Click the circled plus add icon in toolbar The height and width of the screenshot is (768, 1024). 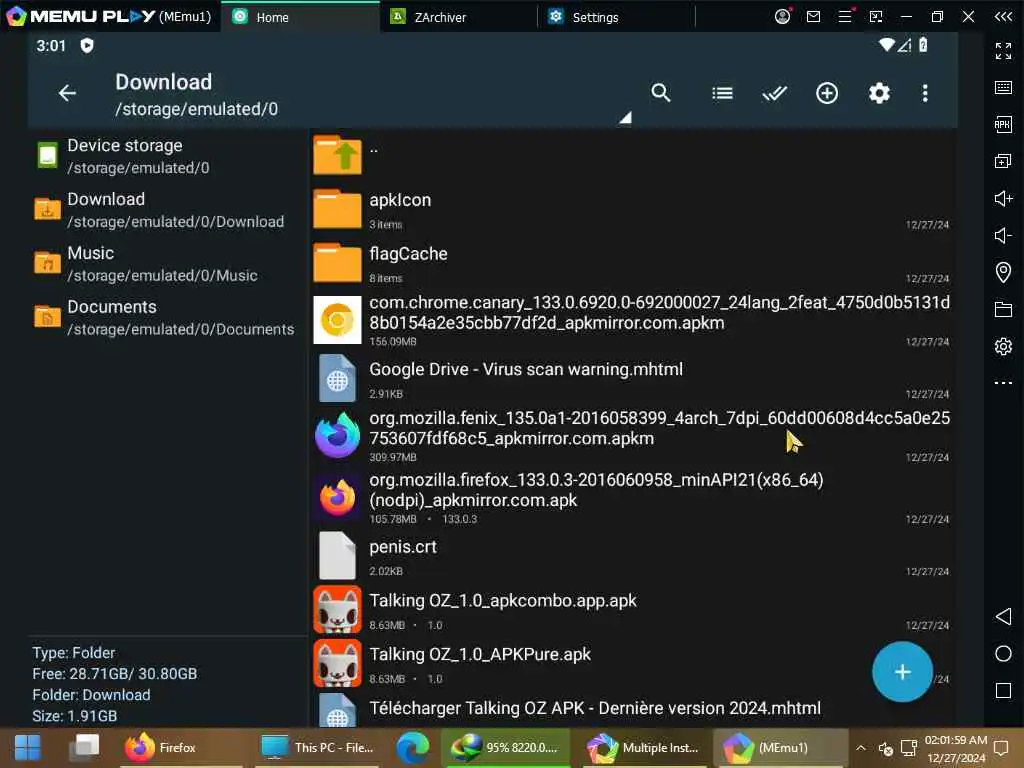pos(827,93)
